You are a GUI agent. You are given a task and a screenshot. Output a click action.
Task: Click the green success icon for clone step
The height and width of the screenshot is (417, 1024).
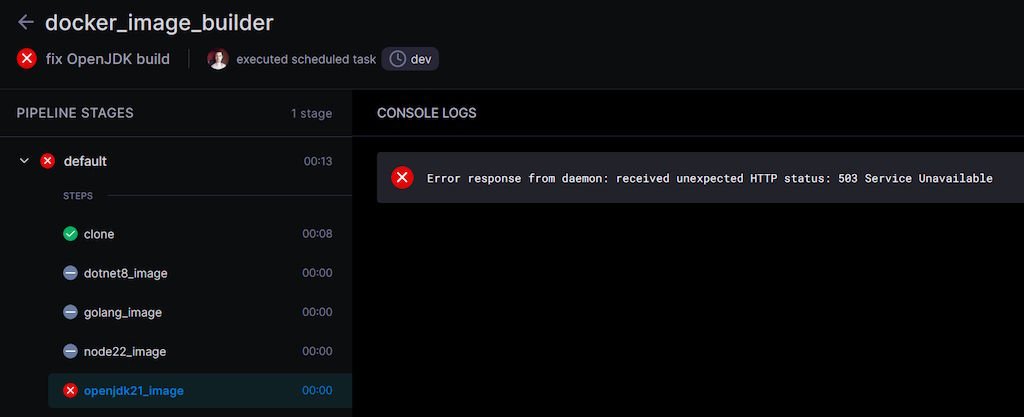(70, 234)
